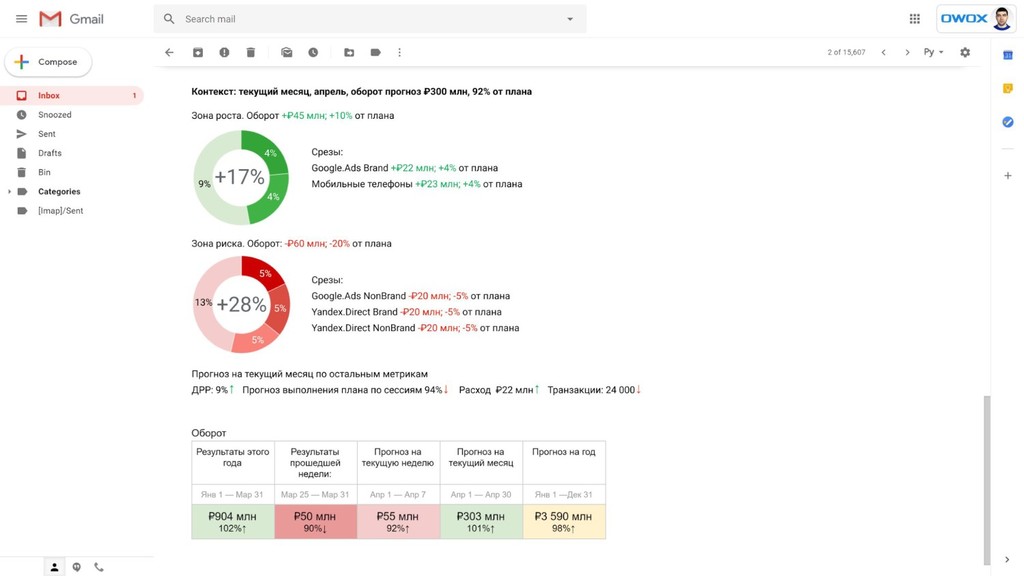Go to the newer email
The image size is (1024, 576).
pos(884,52)
